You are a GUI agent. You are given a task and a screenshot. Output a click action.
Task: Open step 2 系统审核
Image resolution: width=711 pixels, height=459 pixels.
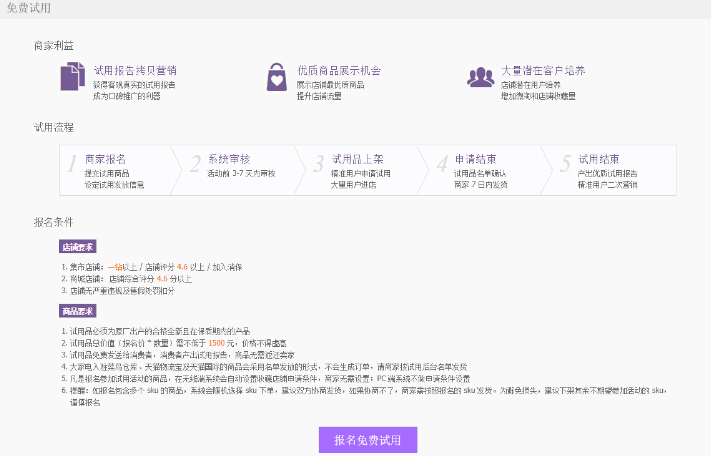click(229, 159)
